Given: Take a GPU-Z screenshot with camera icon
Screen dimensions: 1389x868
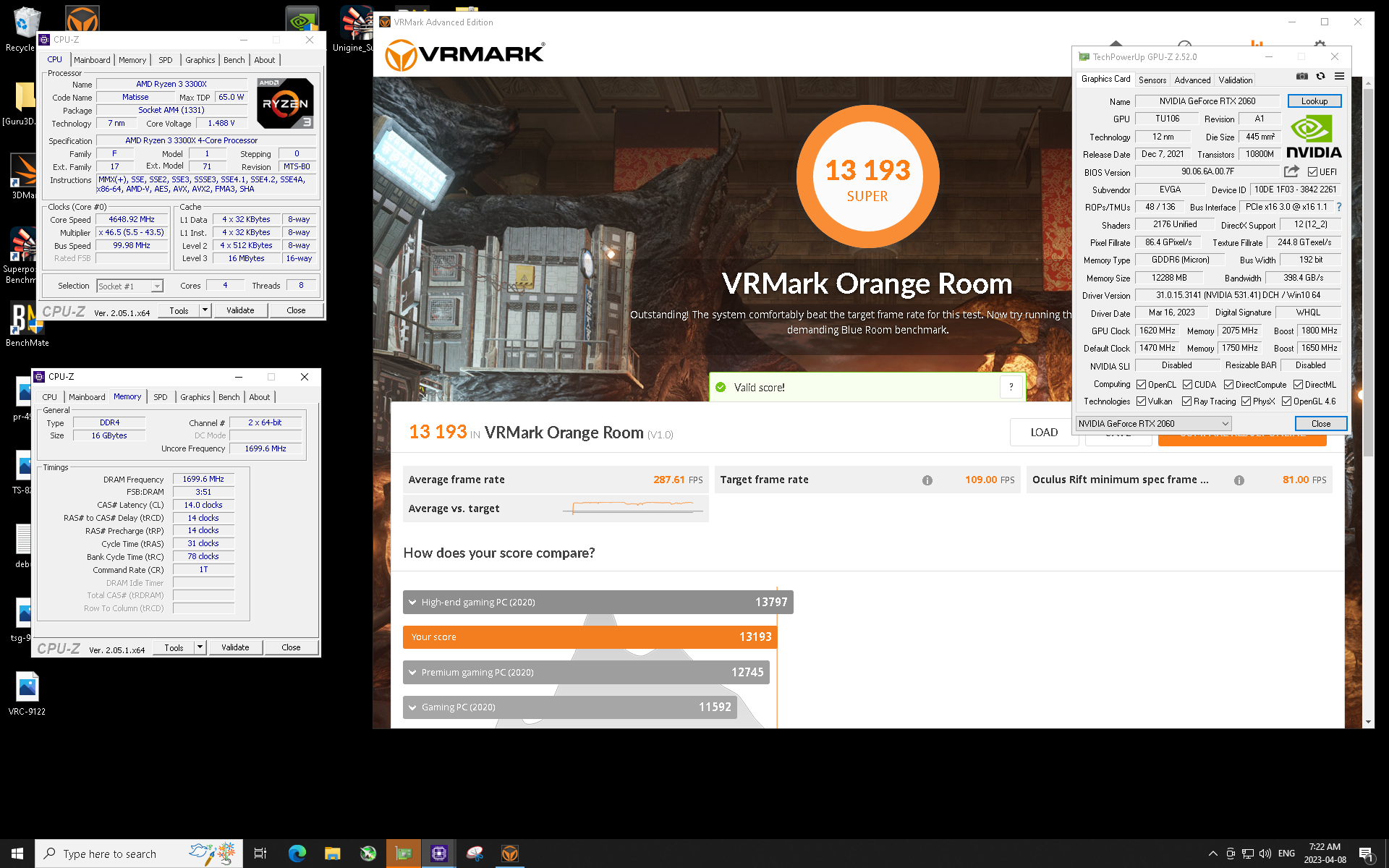Looking at the screenshot, I should 1302,77.
